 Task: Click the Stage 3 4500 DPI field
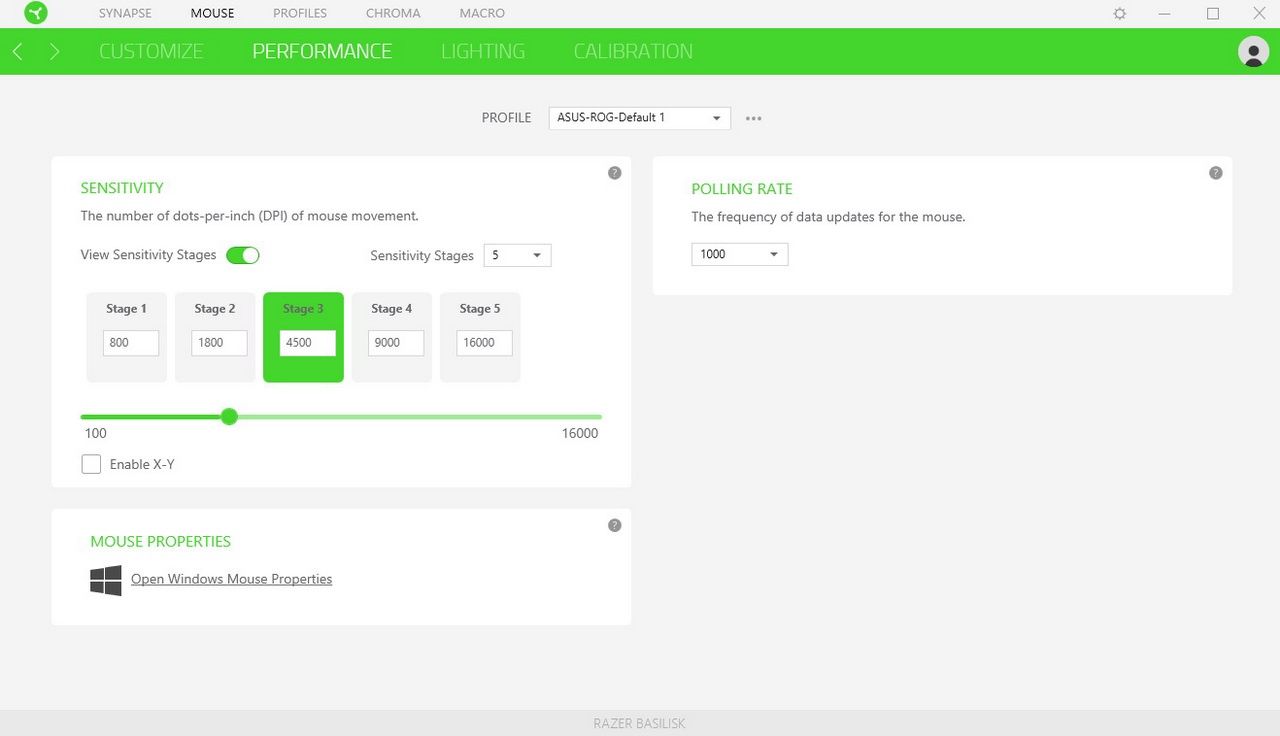[307, 343]
